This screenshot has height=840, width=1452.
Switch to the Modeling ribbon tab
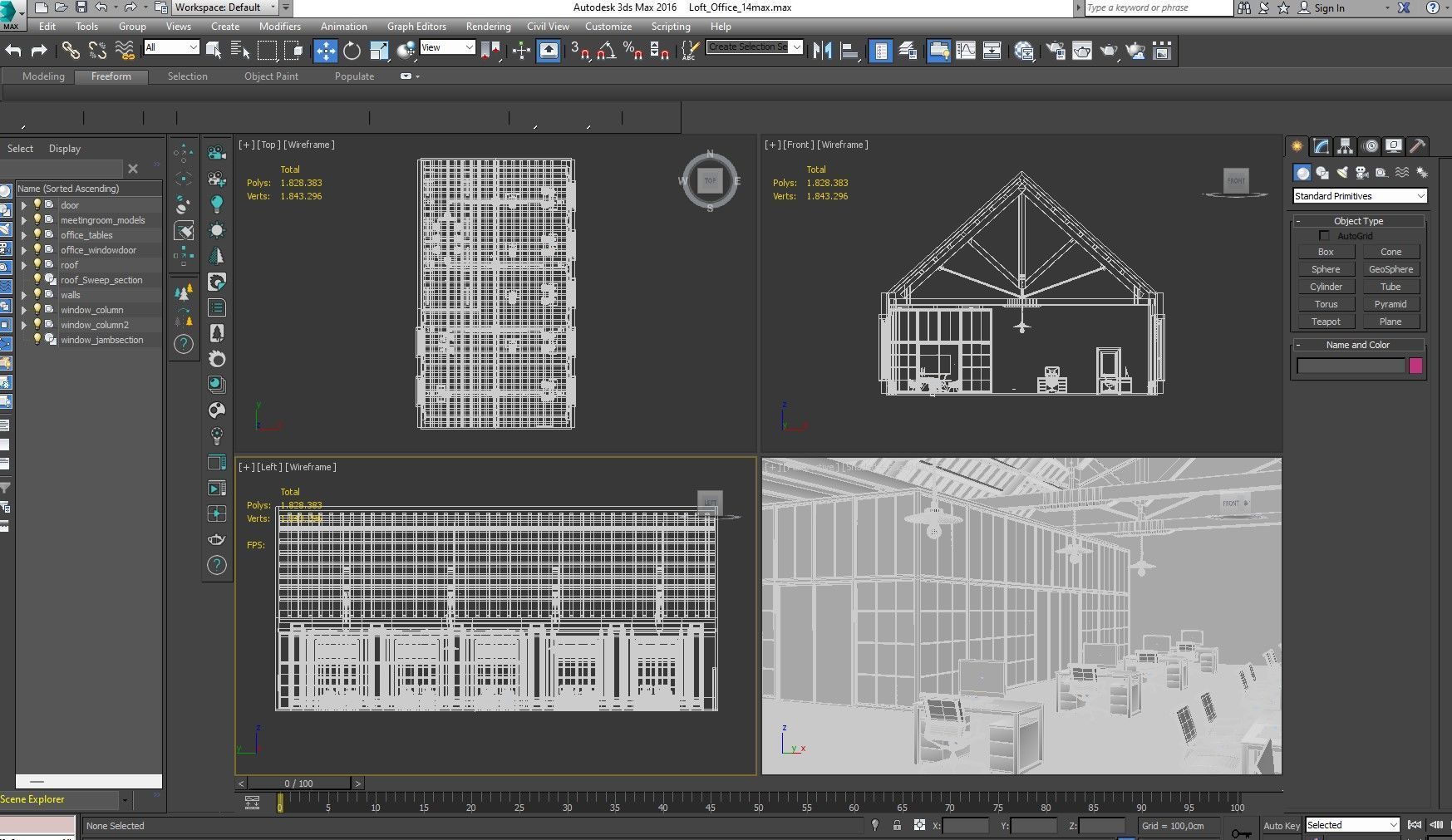(43, 76)
